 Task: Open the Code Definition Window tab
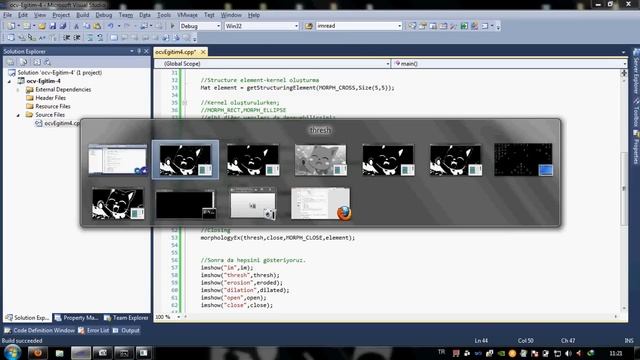[40, 330]
